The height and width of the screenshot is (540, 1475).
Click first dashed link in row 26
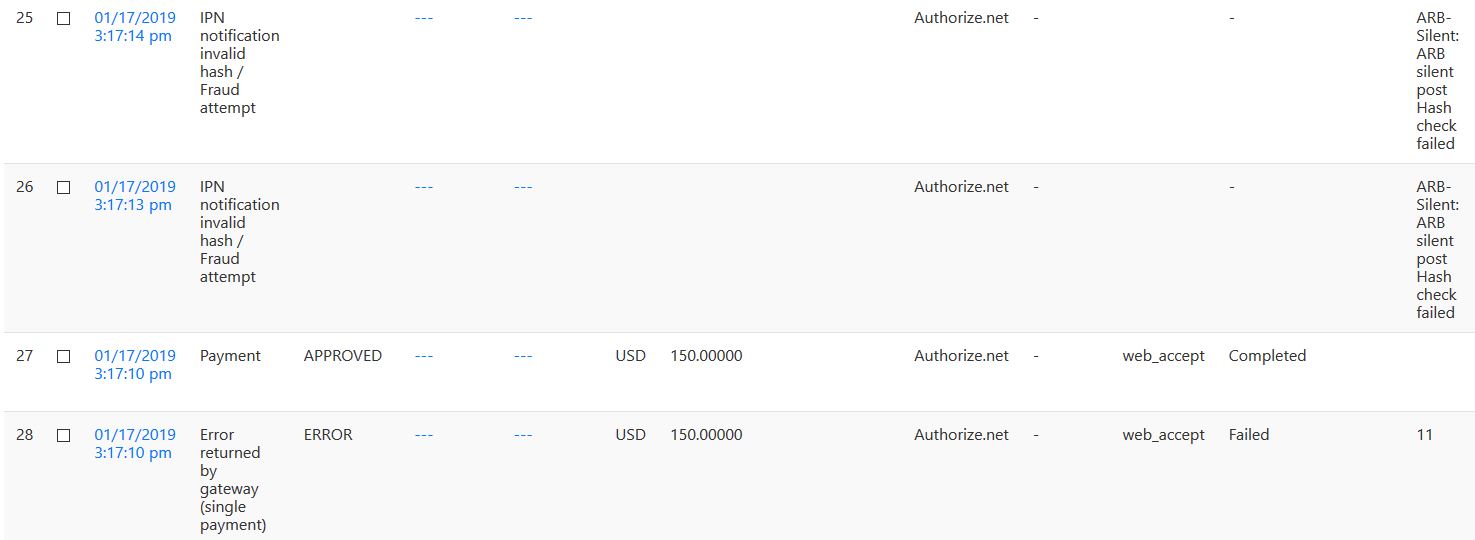click(424, 187)
